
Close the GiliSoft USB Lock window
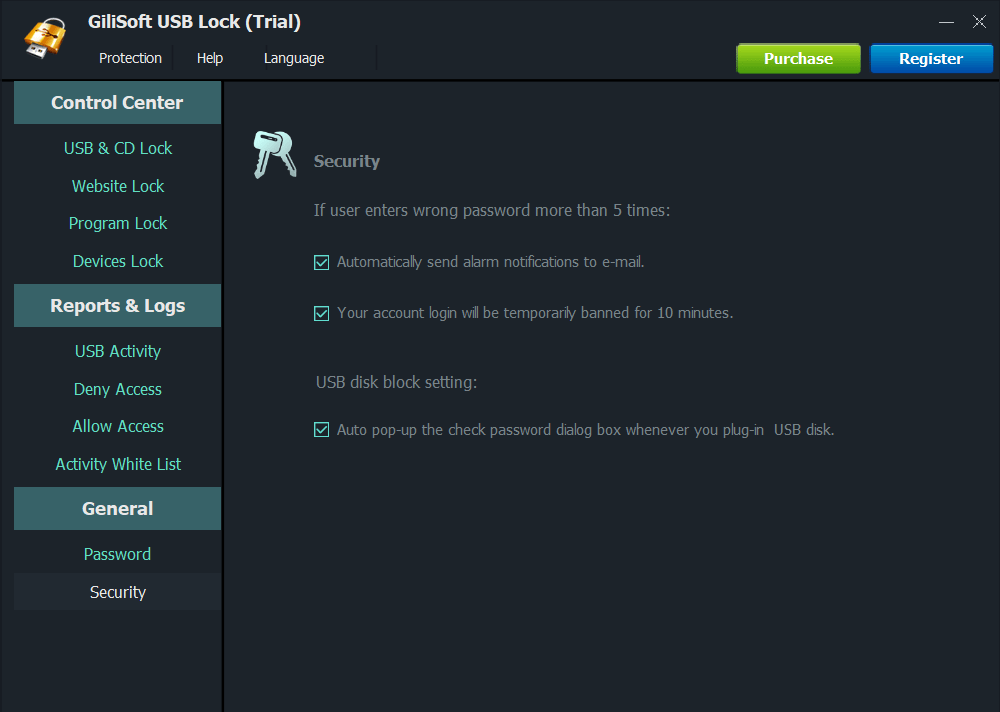tap(979, 22)
